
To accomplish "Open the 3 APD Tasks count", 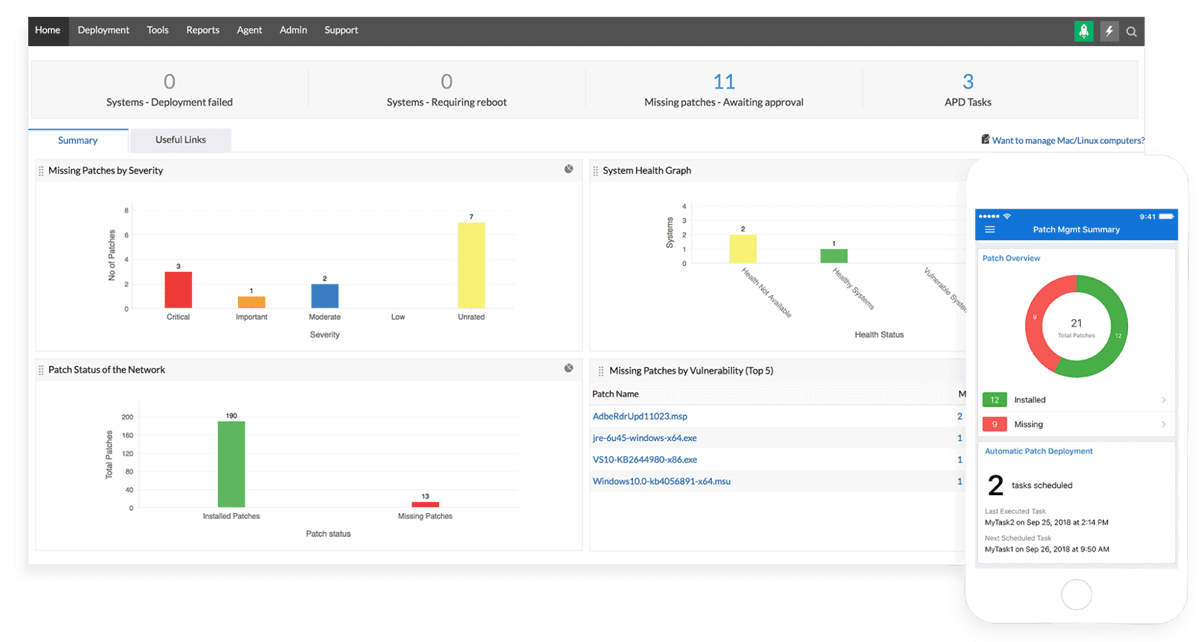I will tap(968, 82).
